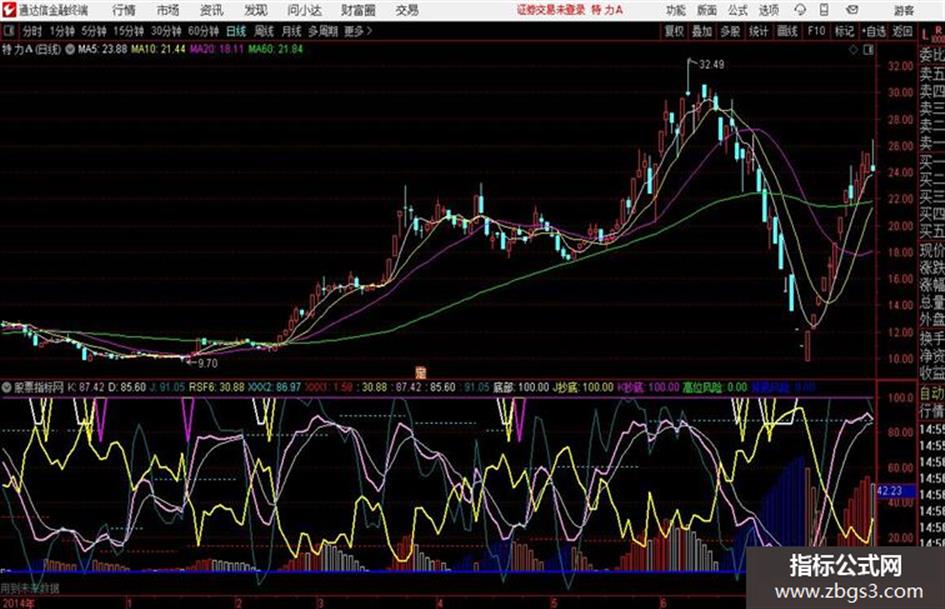Viewport: 945px width, 609px height.
Task: Open the 公式 (Formula) menu
Action: [737, 10]
